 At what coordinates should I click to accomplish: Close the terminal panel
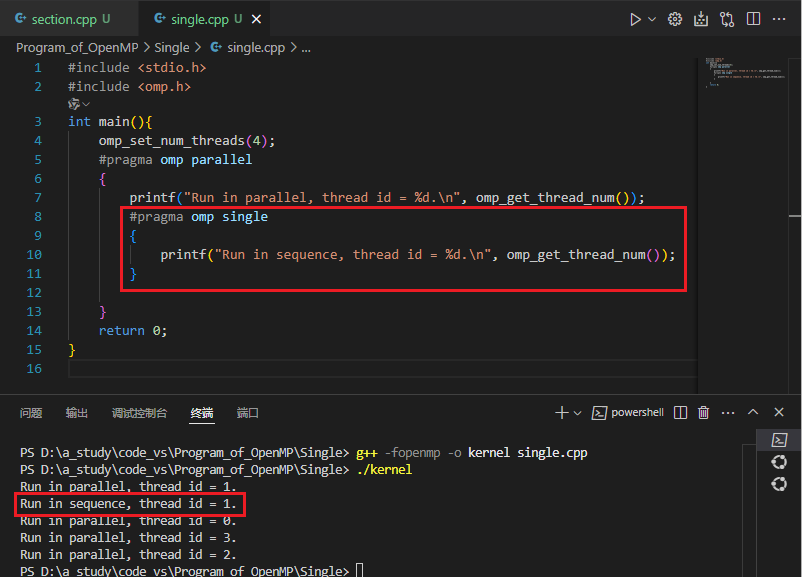(x=779, y=412)
